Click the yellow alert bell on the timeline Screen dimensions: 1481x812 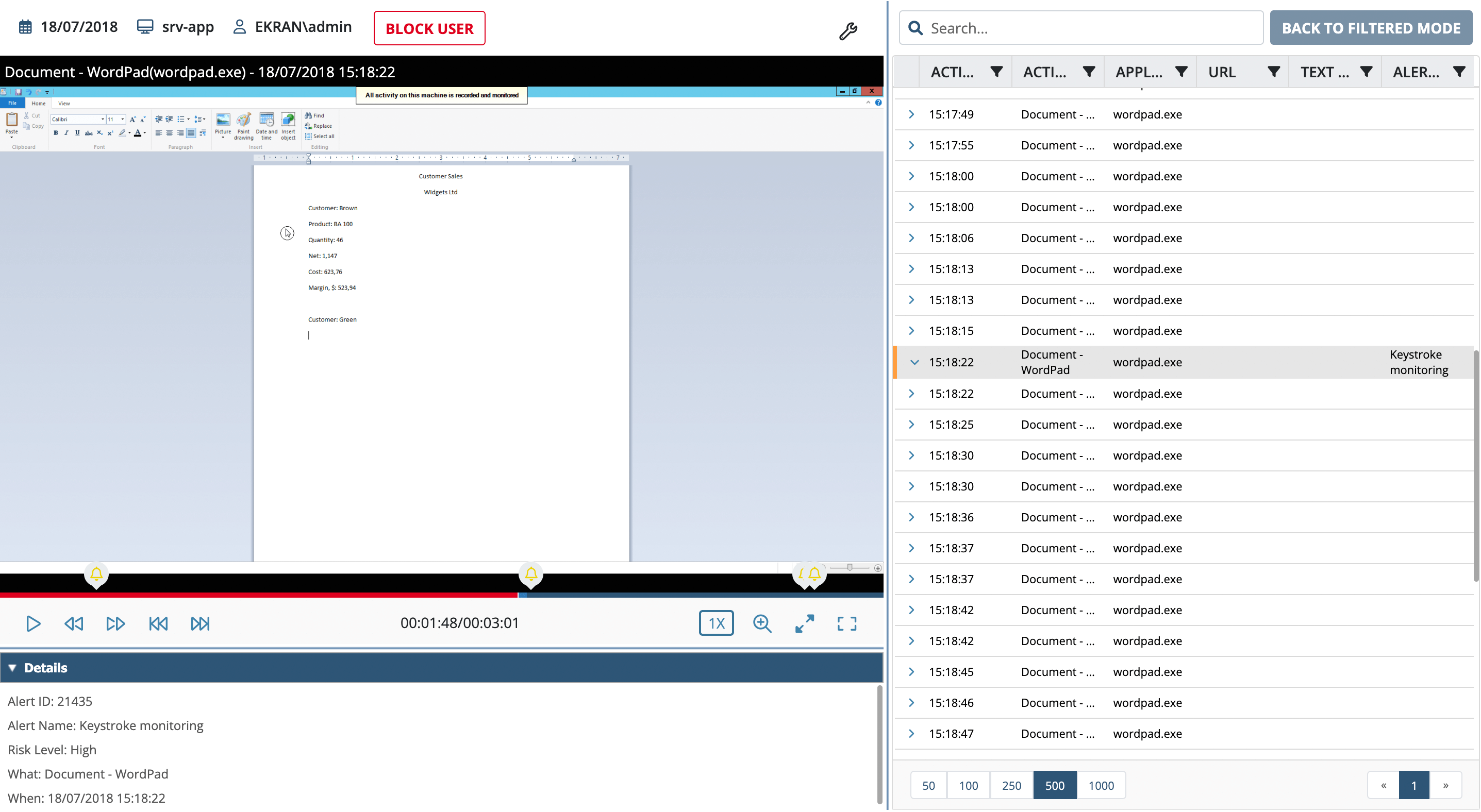[x=530, y=574]
